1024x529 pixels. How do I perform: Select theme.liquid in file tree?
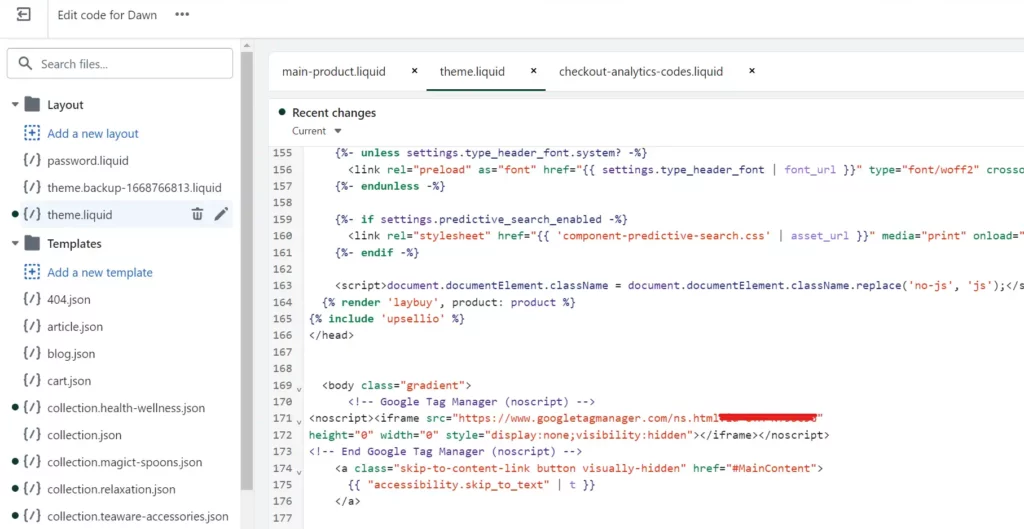coord(80,215)
